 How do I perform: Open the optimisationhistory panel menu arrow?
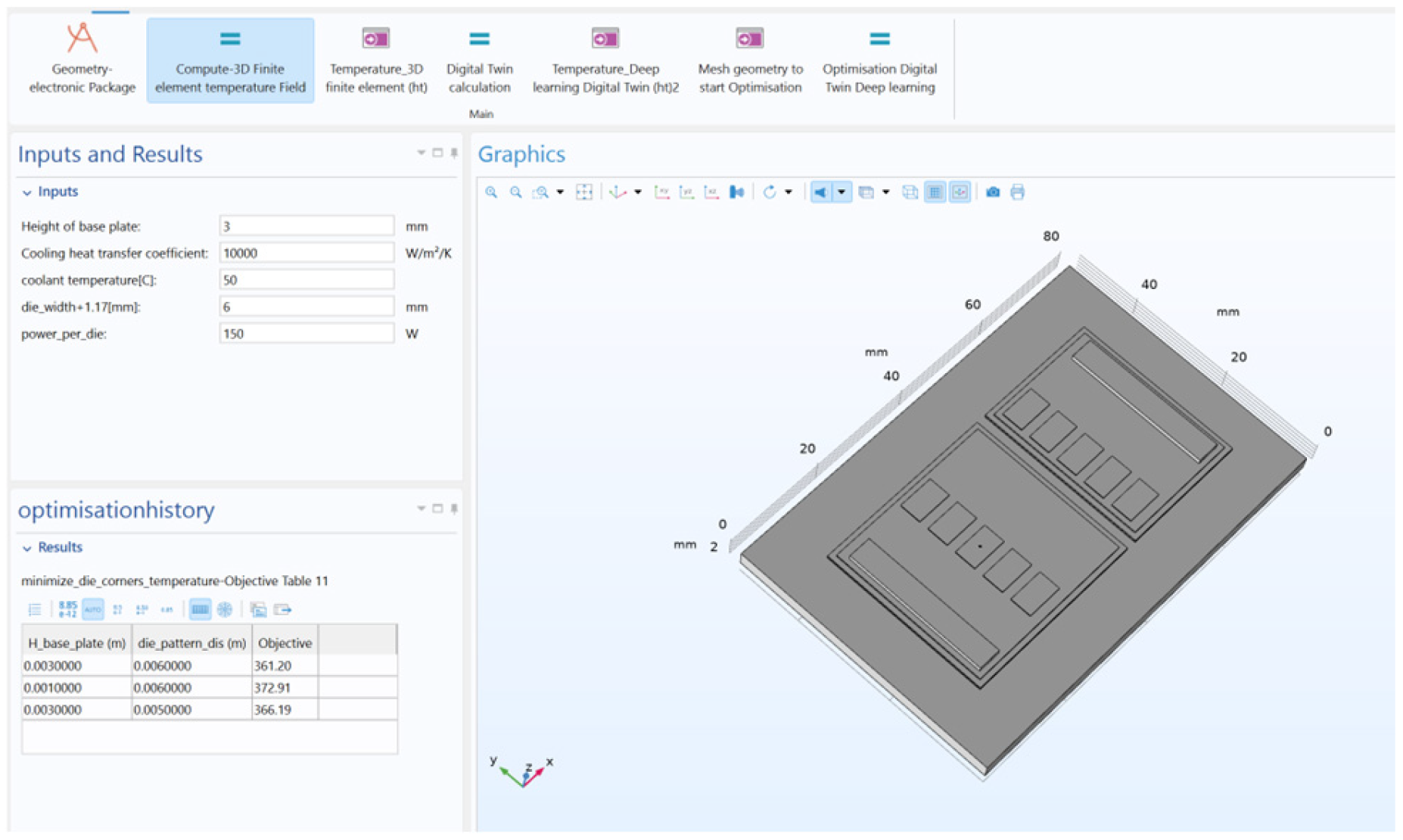coord(422,509)
